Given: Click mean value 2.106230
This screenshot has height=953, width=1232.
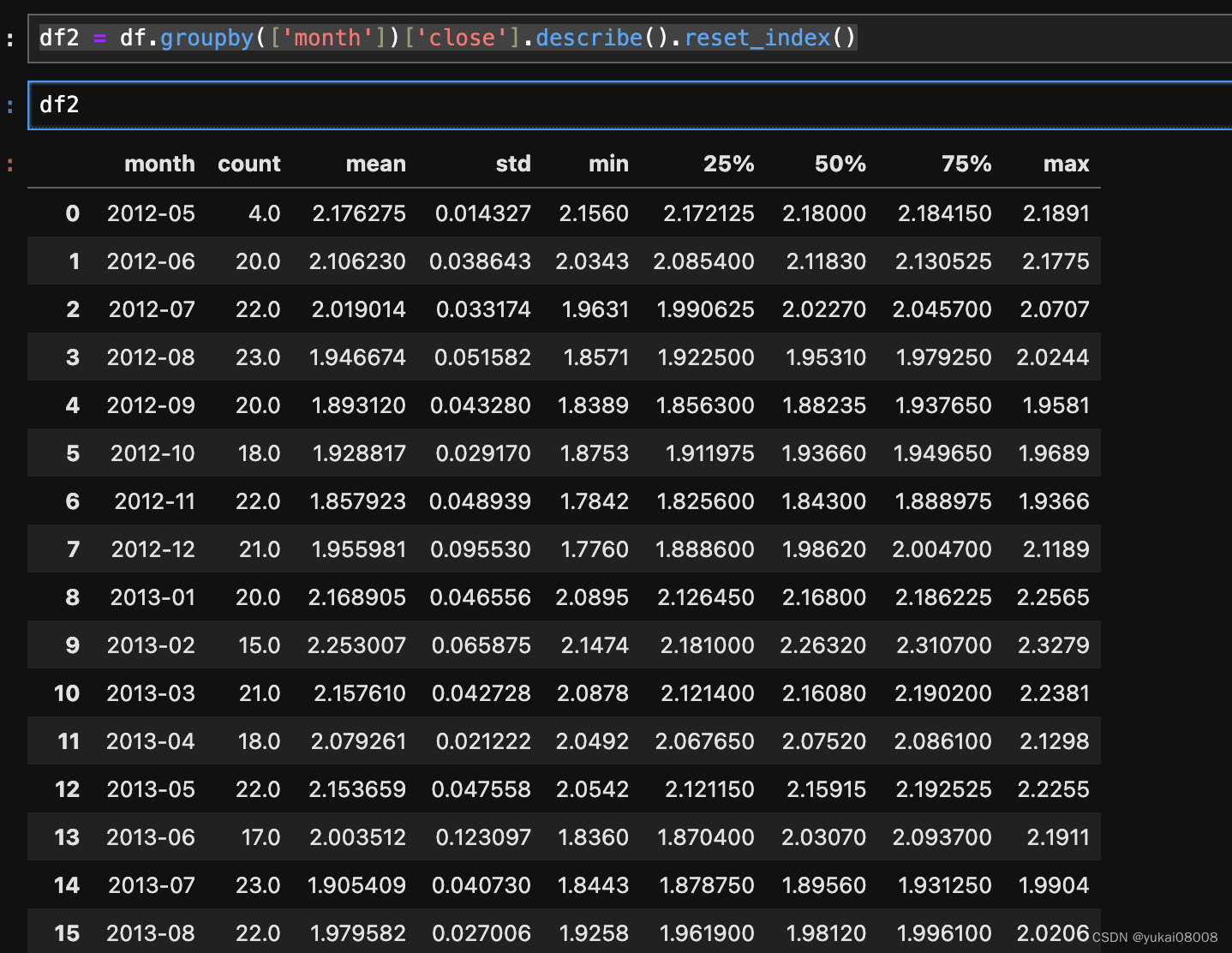Looking at the screenshot, I should [x=357, y=261].
